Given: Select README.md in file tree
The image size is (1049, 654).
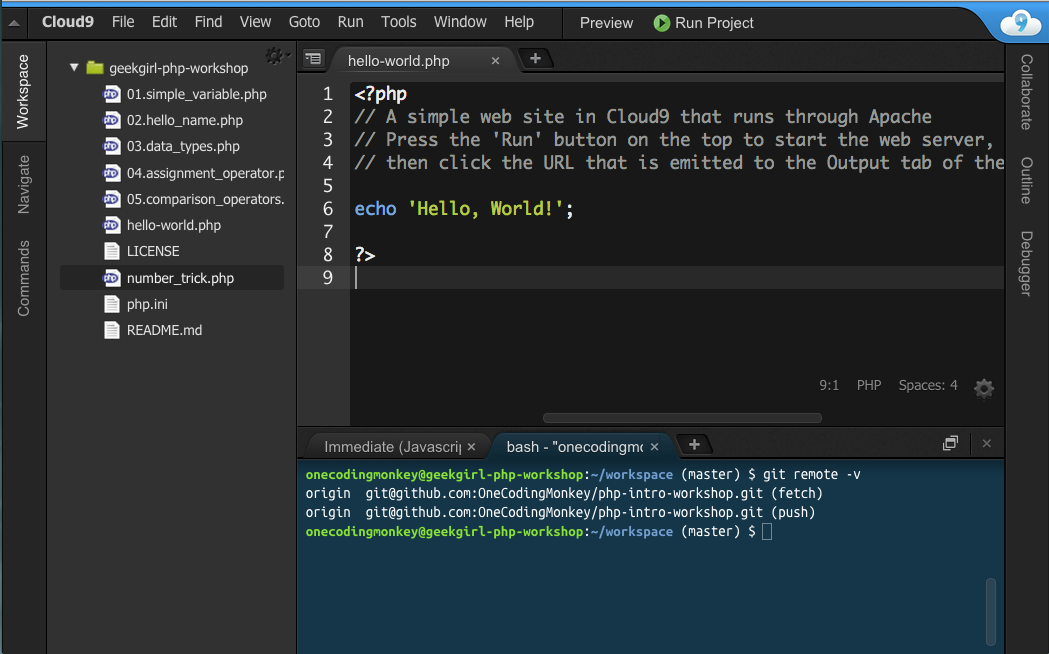Looking at the screenshot, I should [x=165, y=330].
